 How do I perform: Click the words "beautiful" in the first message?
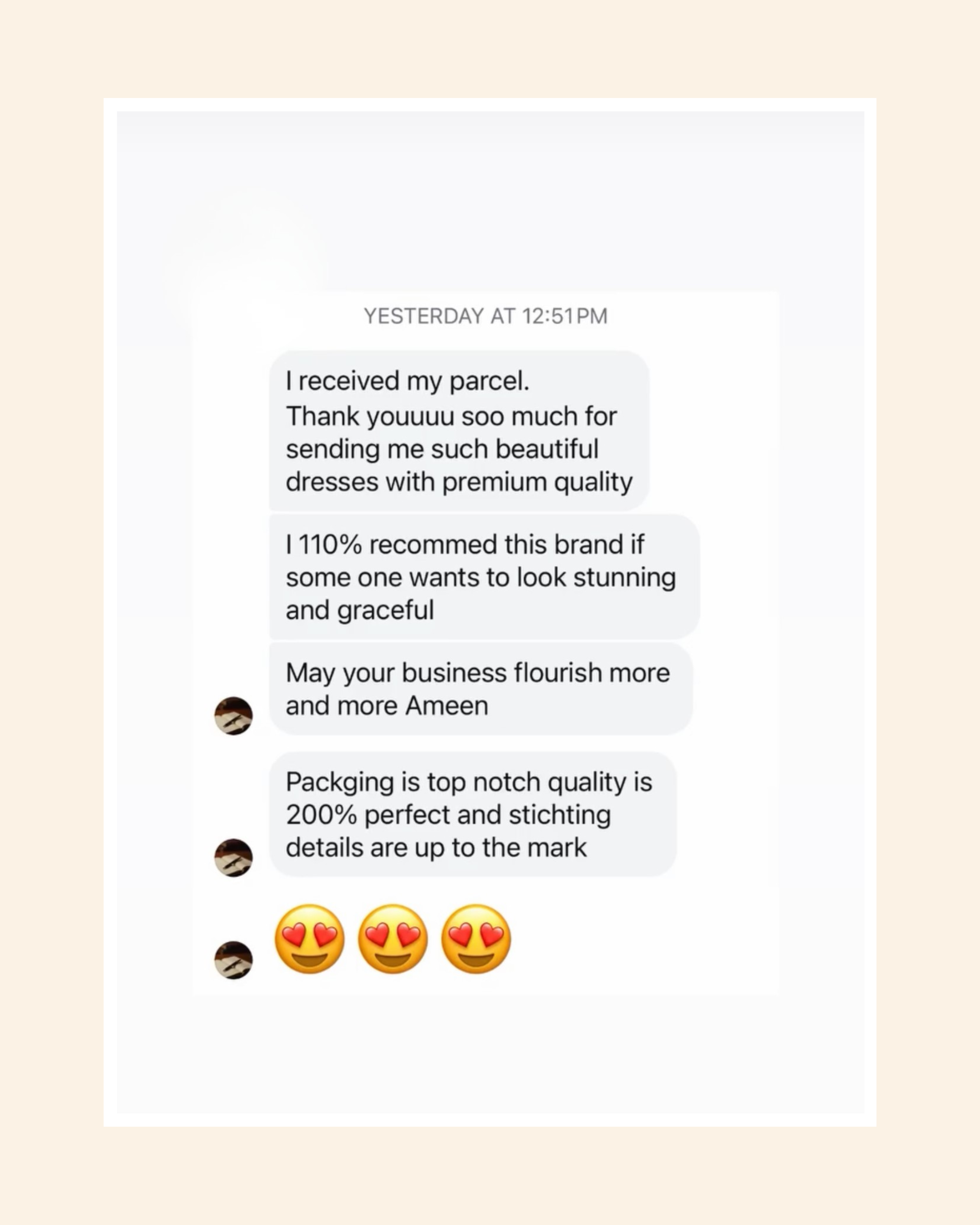(547, 449)
